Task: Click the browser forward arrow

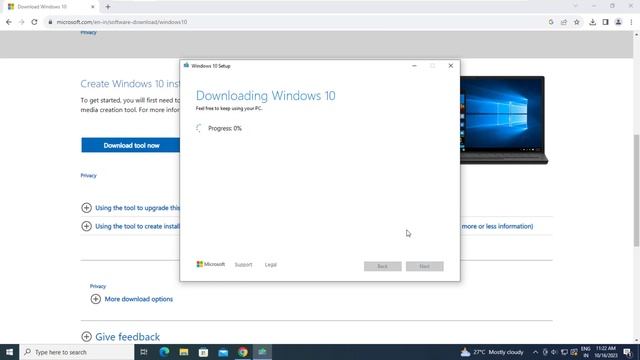Action: tap(21, 22)
